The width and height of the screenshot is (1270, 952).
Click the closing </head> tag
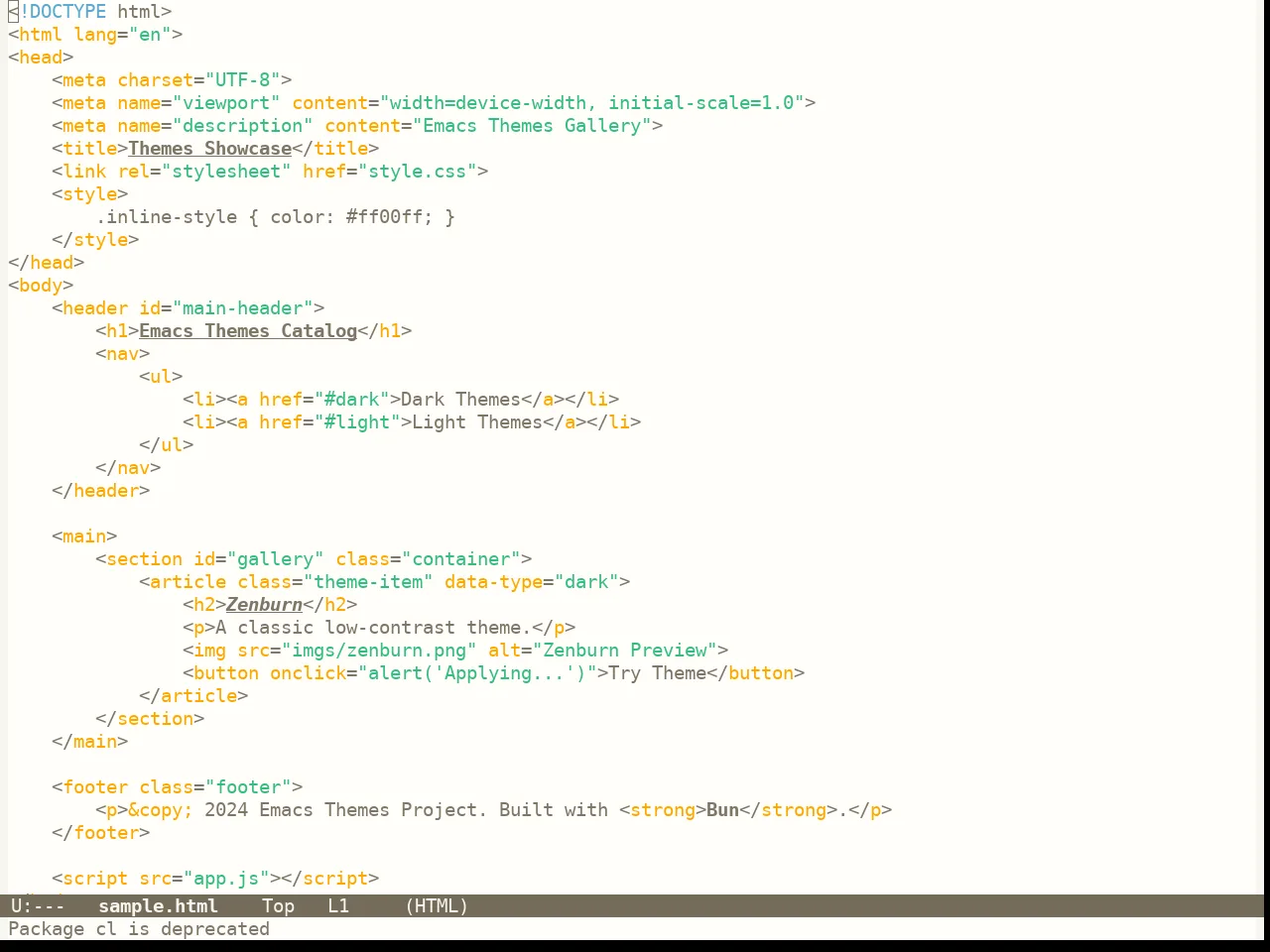(46, 263)
